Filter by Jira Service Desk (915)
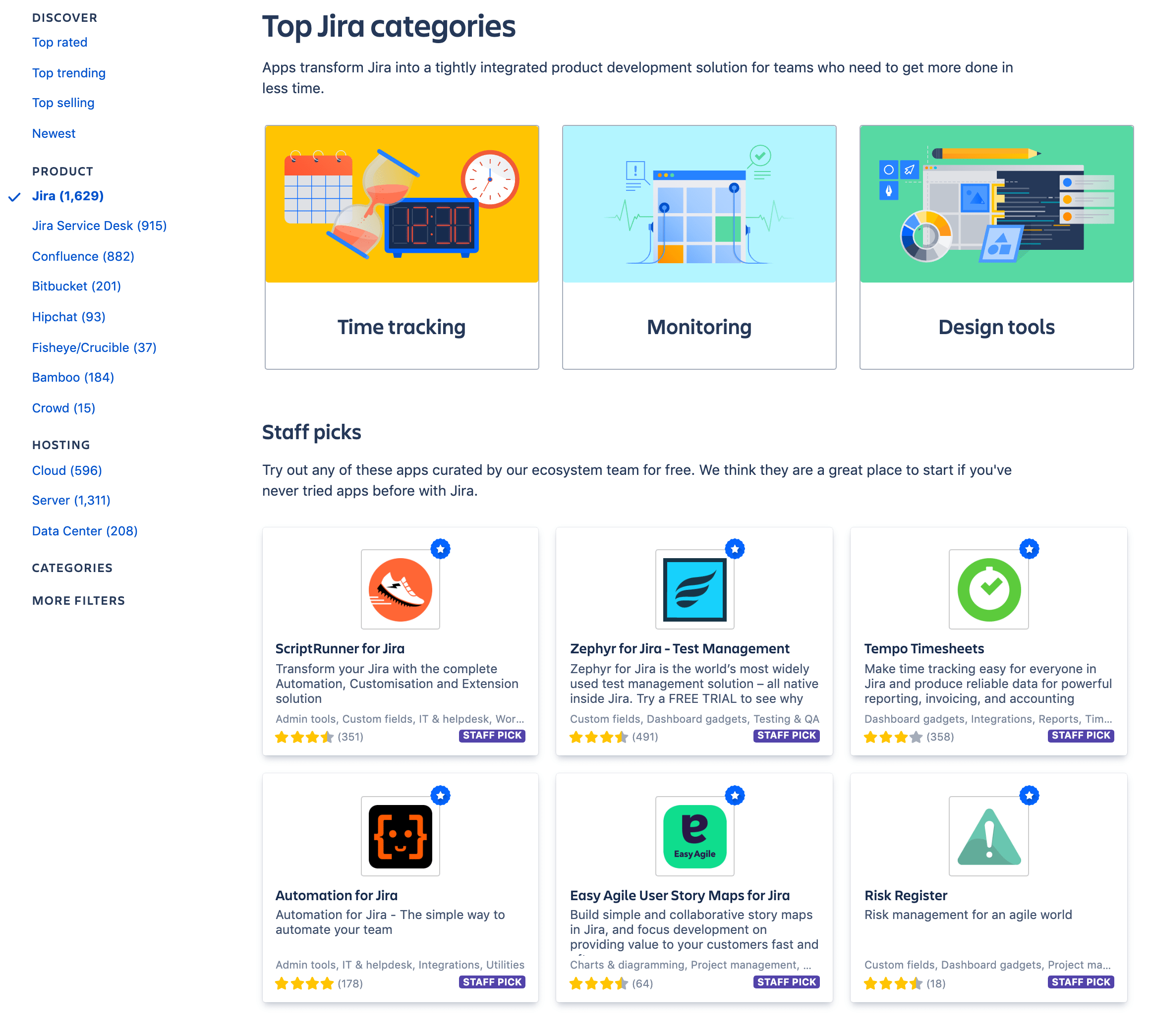The width and height of the screenshot is (1149, 1036). (x=100, y=226)
